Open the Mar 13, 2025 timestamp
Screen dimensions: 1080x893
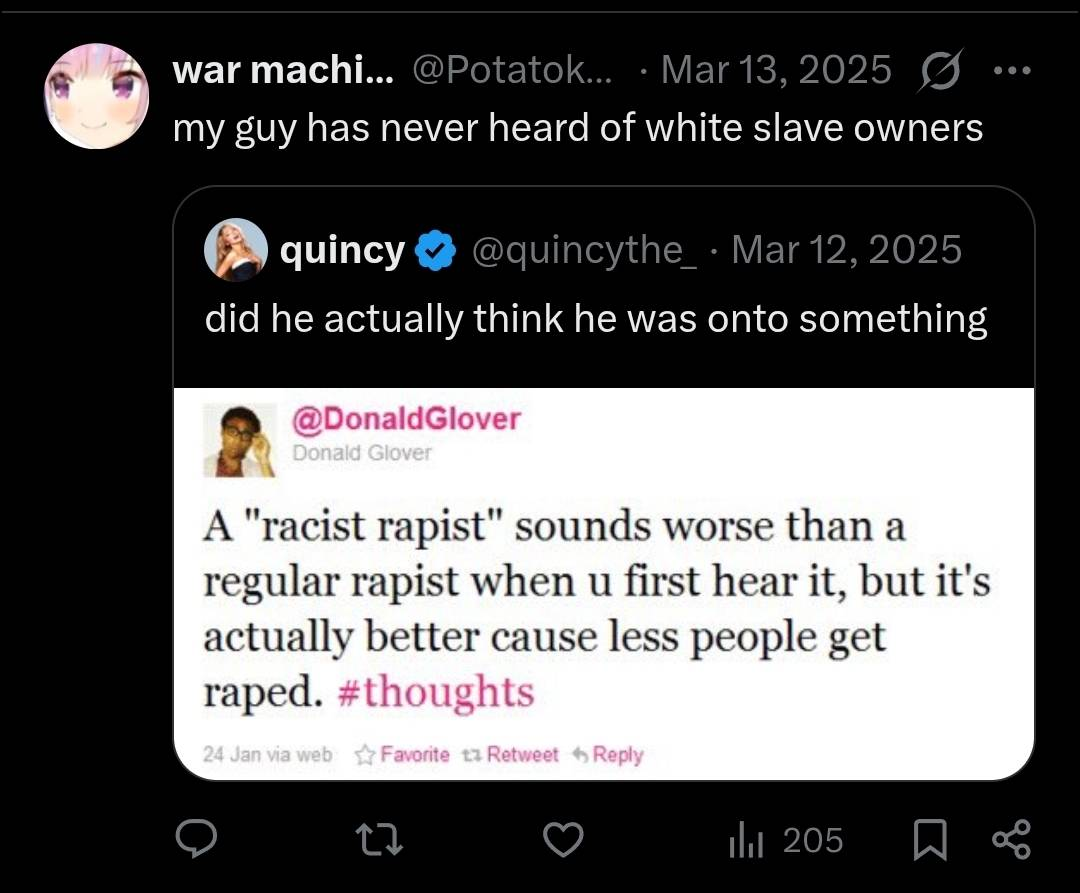click(x=776, y=70)
